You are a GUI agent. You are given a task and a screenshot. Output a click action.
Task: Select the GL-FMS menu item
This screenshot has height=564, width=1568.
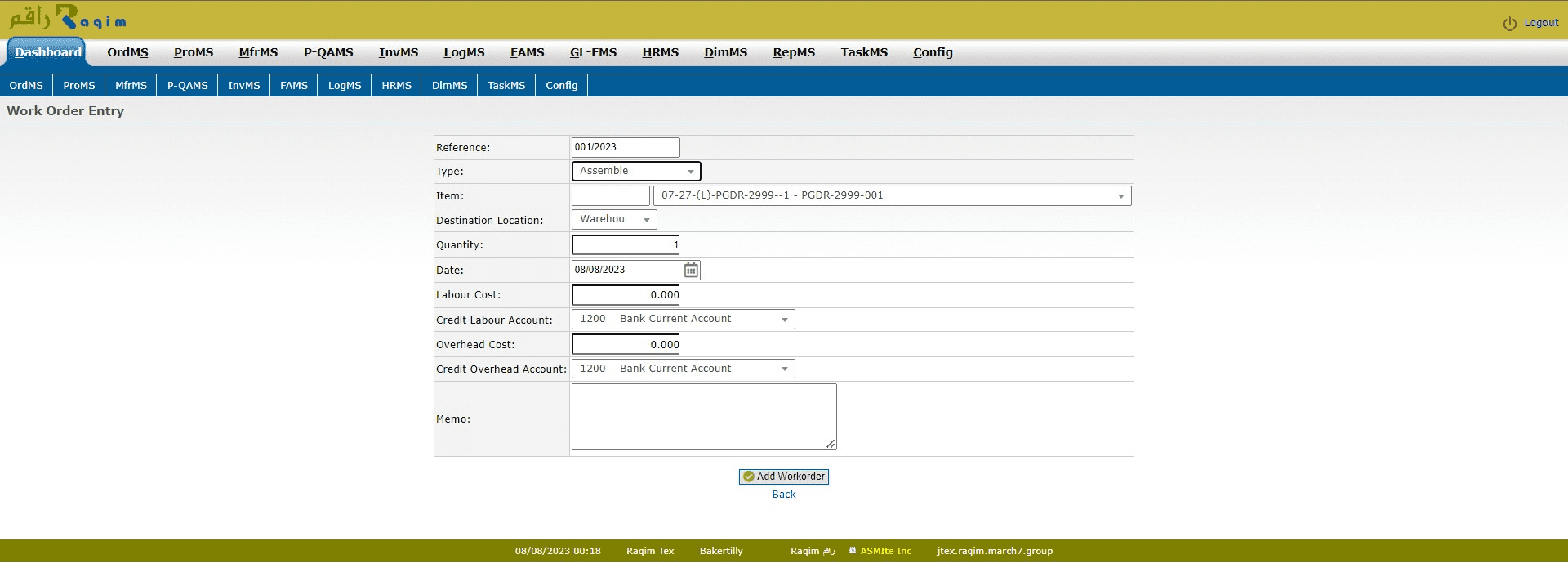(593, 52)
